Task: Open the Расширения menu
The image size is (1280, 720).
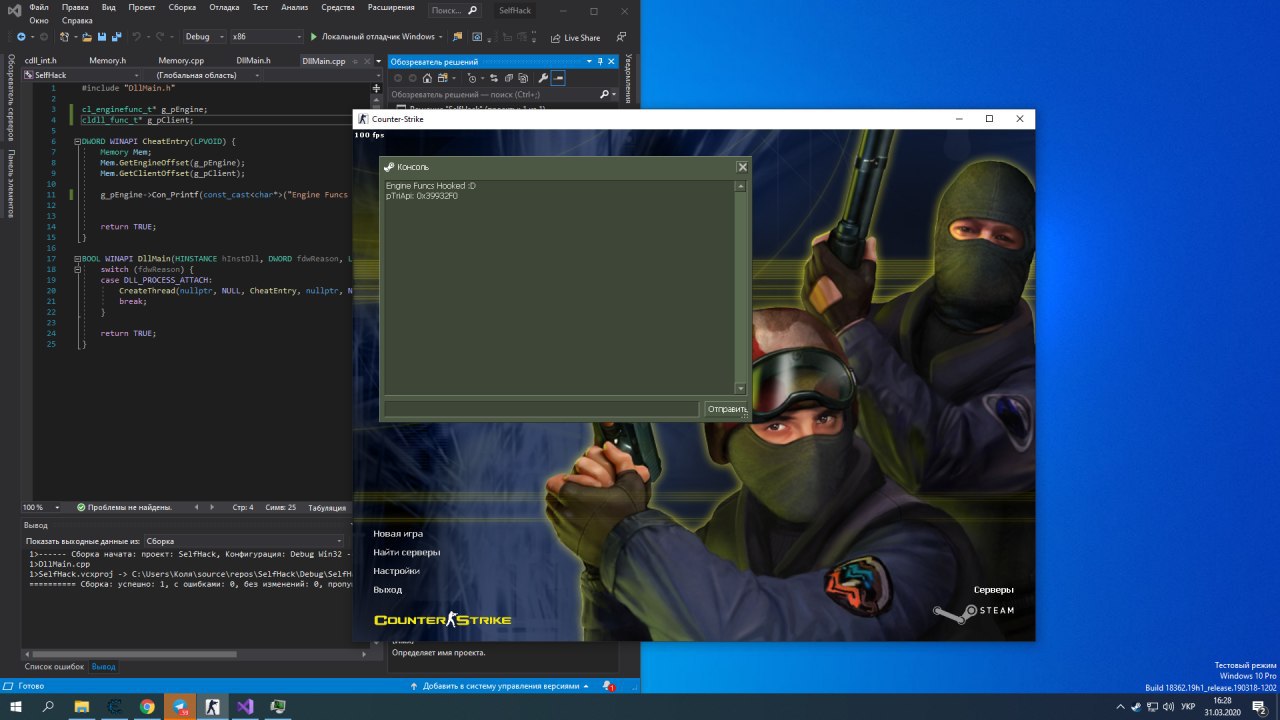Action: (390, 7)
